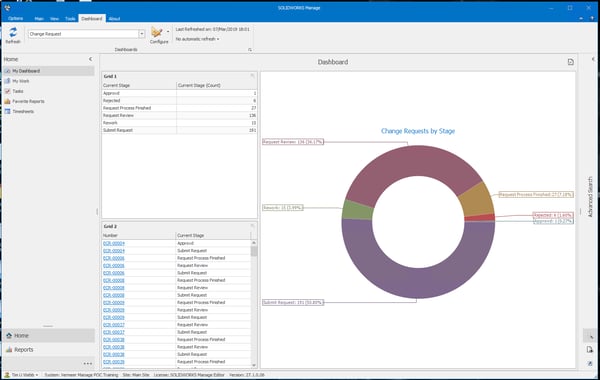
Task: Click the count 136 cell in Grid 1
Action: (x=217, y=115)
